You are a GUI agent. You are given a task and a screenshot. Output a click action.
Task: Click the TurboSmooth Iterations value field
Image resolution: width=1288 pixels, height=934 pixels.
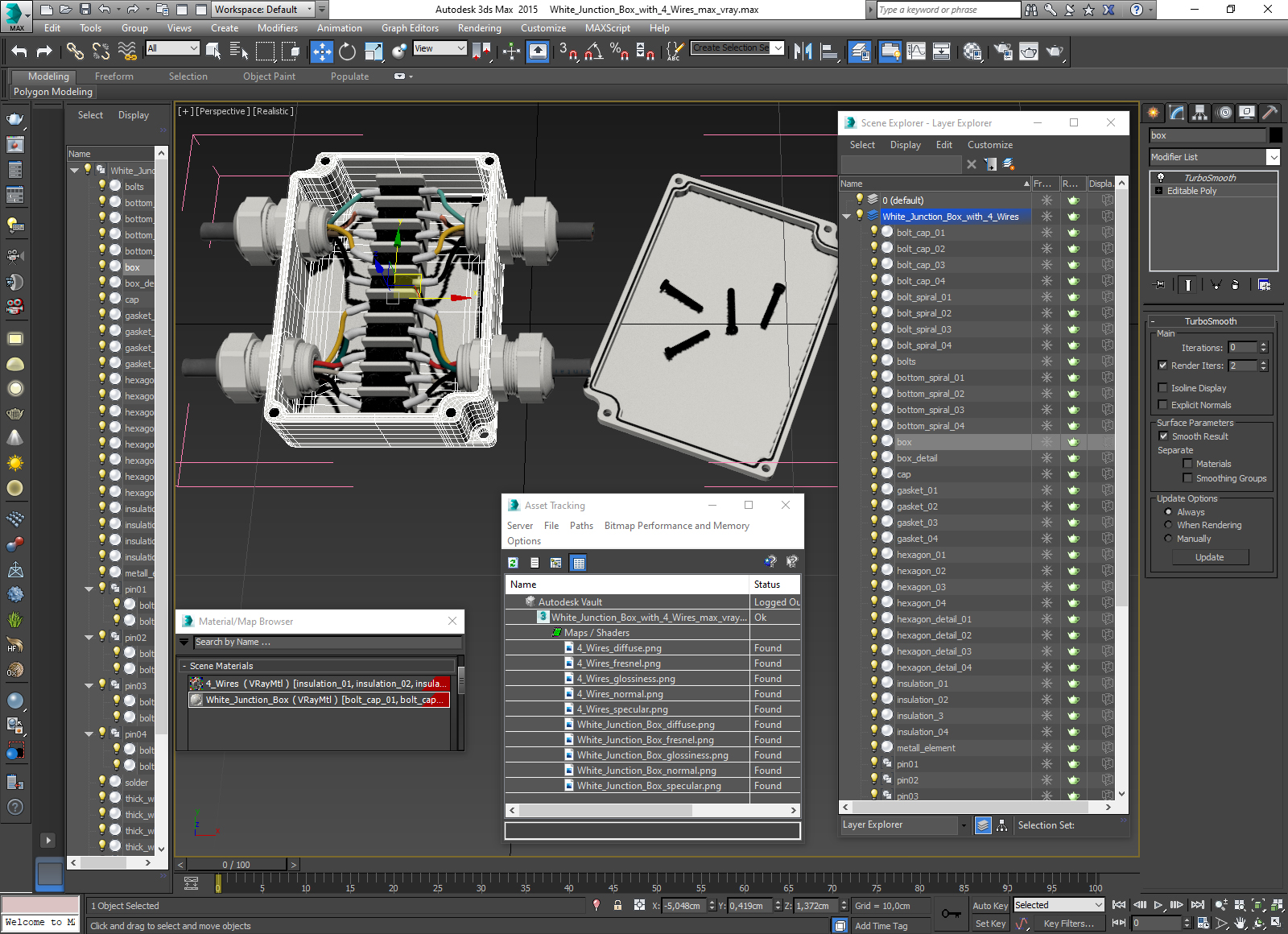[1242, 348]
